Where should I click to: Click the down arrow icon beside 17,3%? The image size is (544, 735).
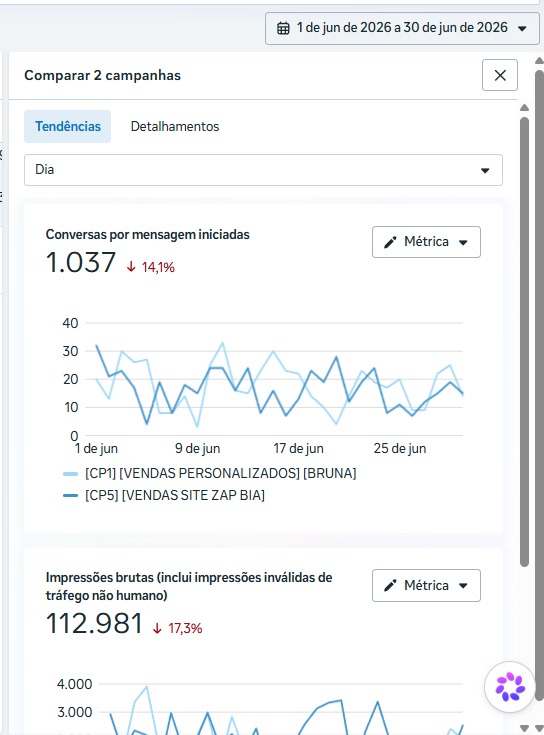click(157, 628)
